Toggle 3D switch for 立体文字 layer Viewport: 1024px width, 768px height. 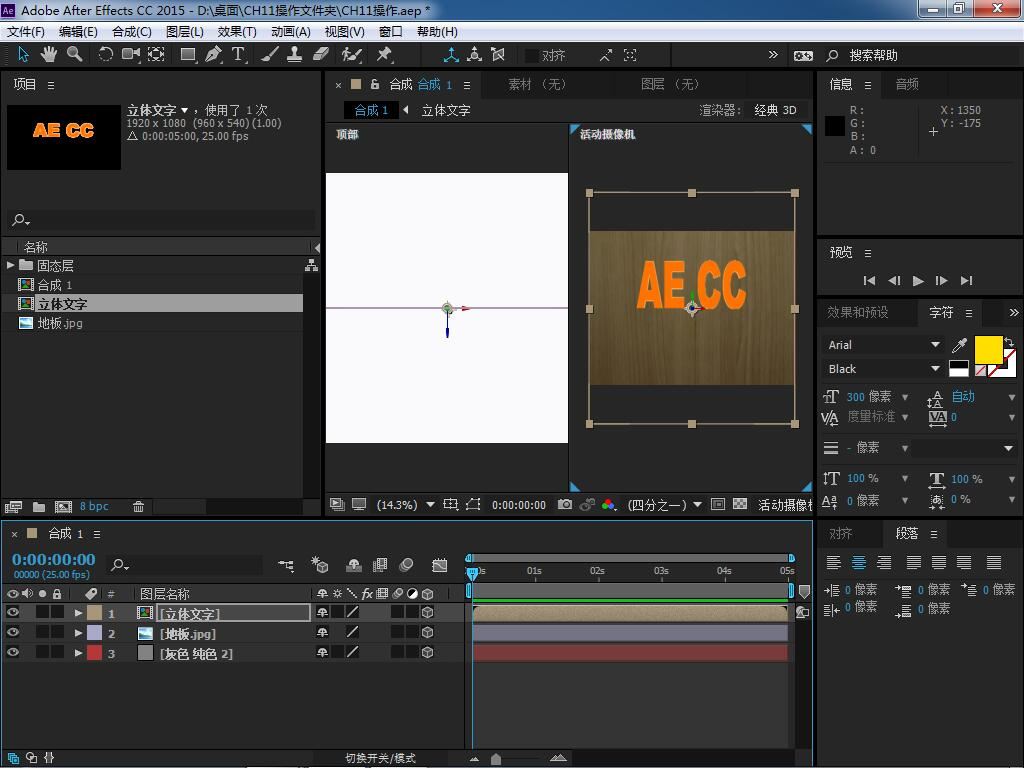click(x=428, y=612)
